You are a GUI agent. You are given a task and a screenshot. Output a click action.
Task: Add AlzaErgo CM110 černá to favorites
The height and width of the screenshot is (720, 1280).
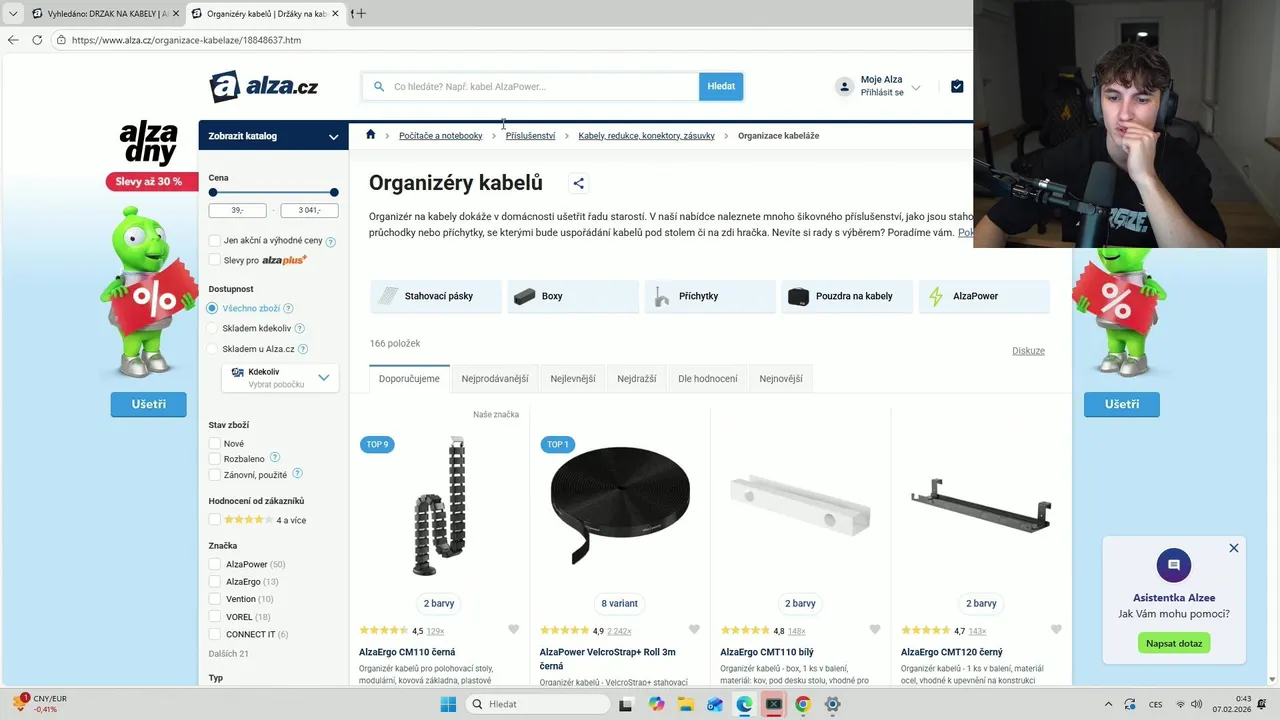click(513, 630)
